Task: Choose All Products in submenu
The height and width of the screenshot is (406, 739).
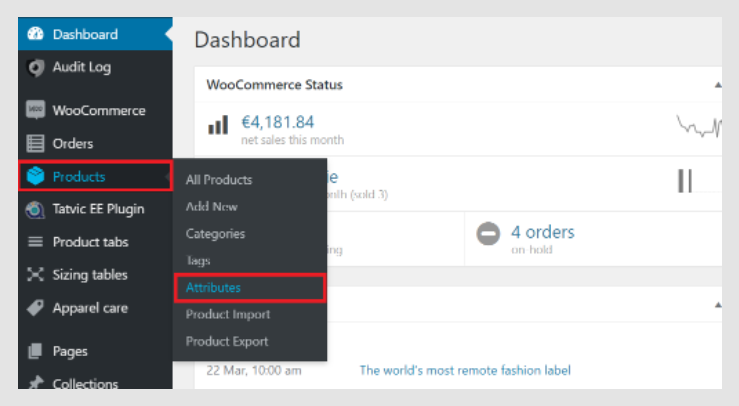Action: (219, 180)
